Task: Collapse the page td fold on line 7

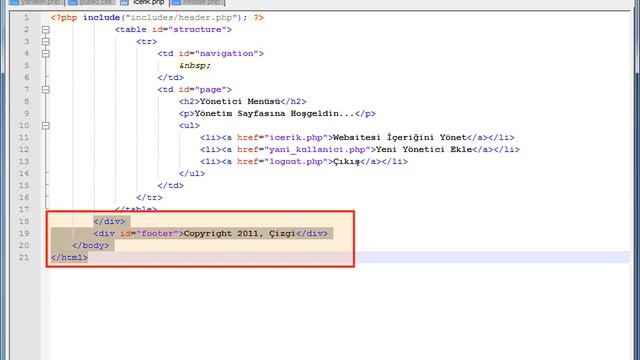Action: [x=46, y=89]
